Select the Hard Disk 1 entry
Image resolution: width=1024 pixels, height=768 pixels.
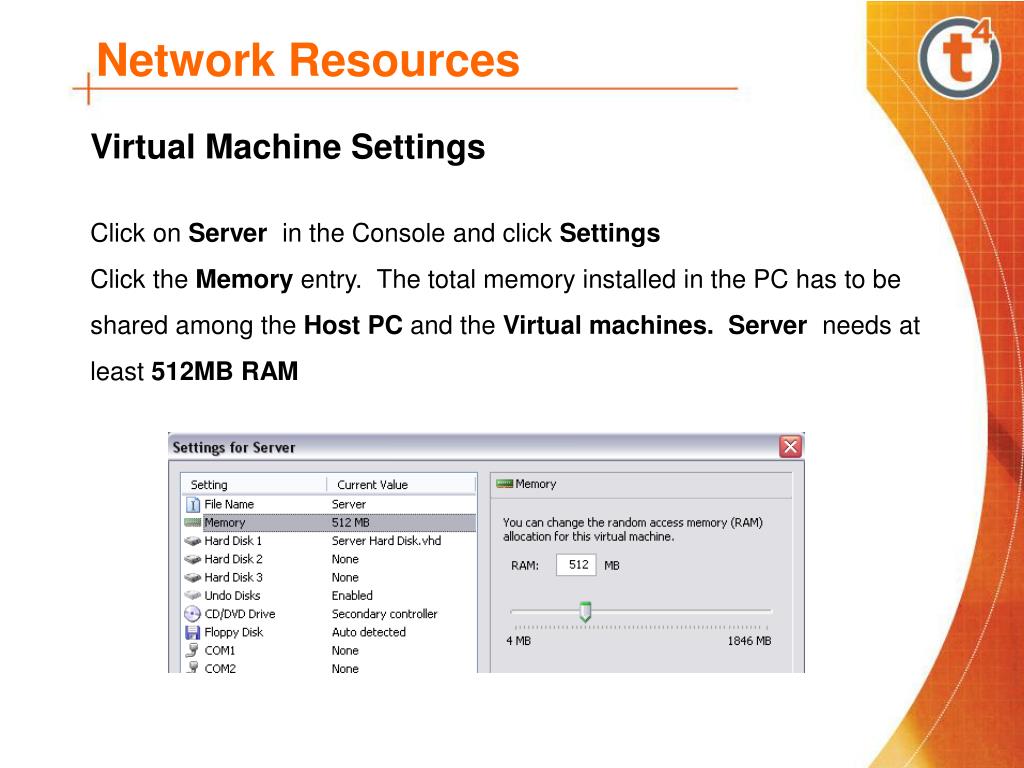329,541
